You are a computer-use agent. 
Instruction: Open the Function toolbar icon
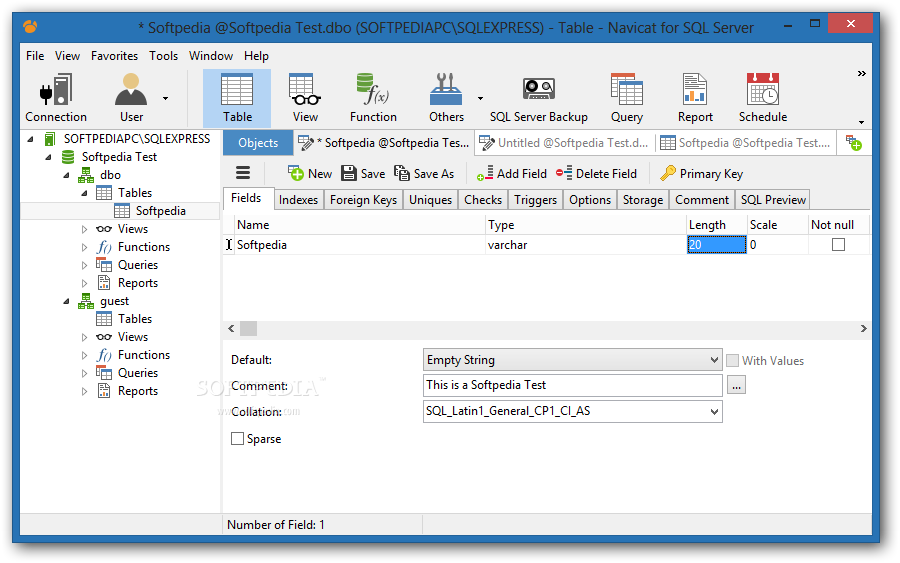[373, 98]
